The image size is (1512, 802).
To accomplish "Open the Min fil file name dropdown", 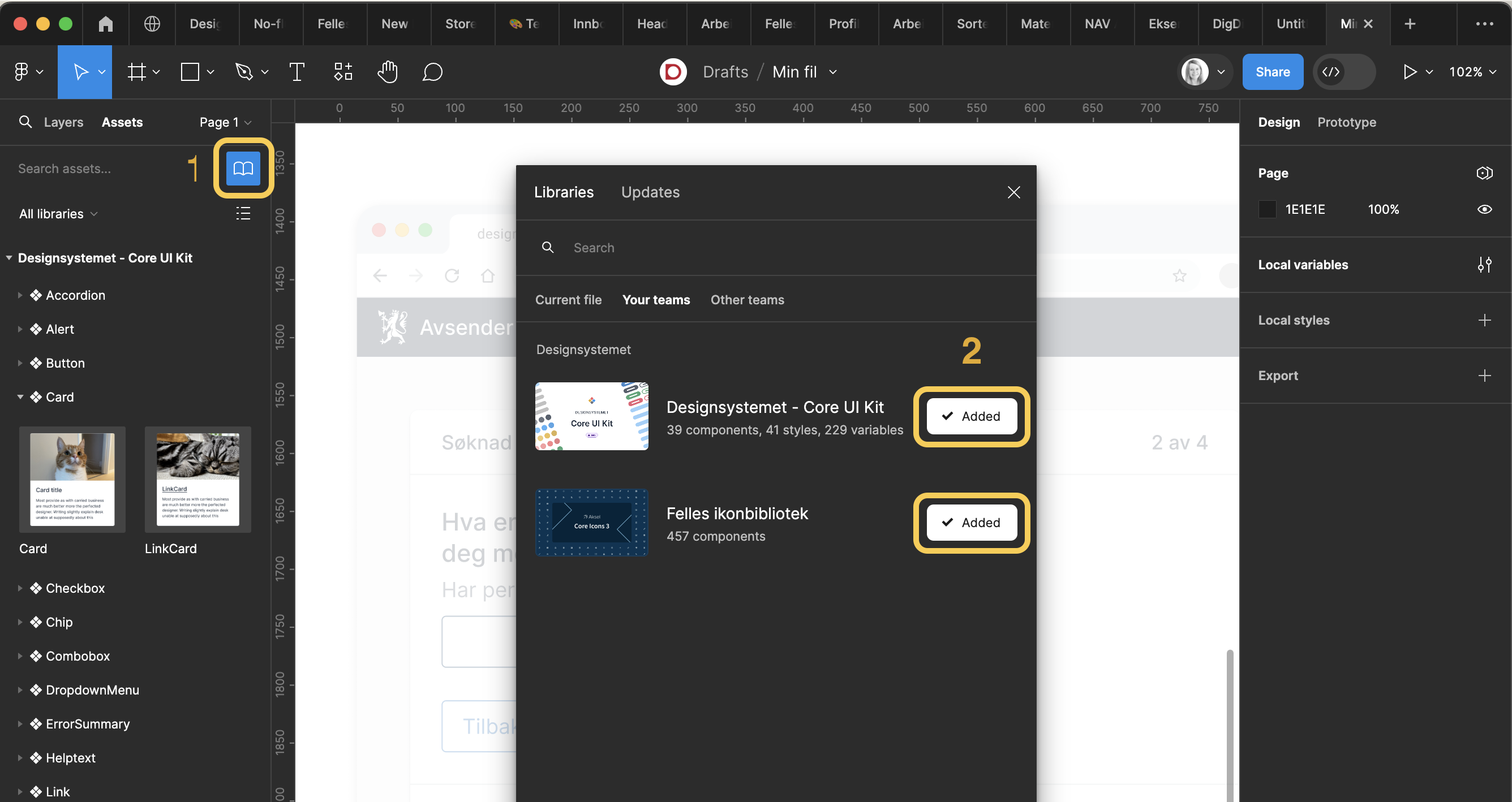I will tap(832, 72).
